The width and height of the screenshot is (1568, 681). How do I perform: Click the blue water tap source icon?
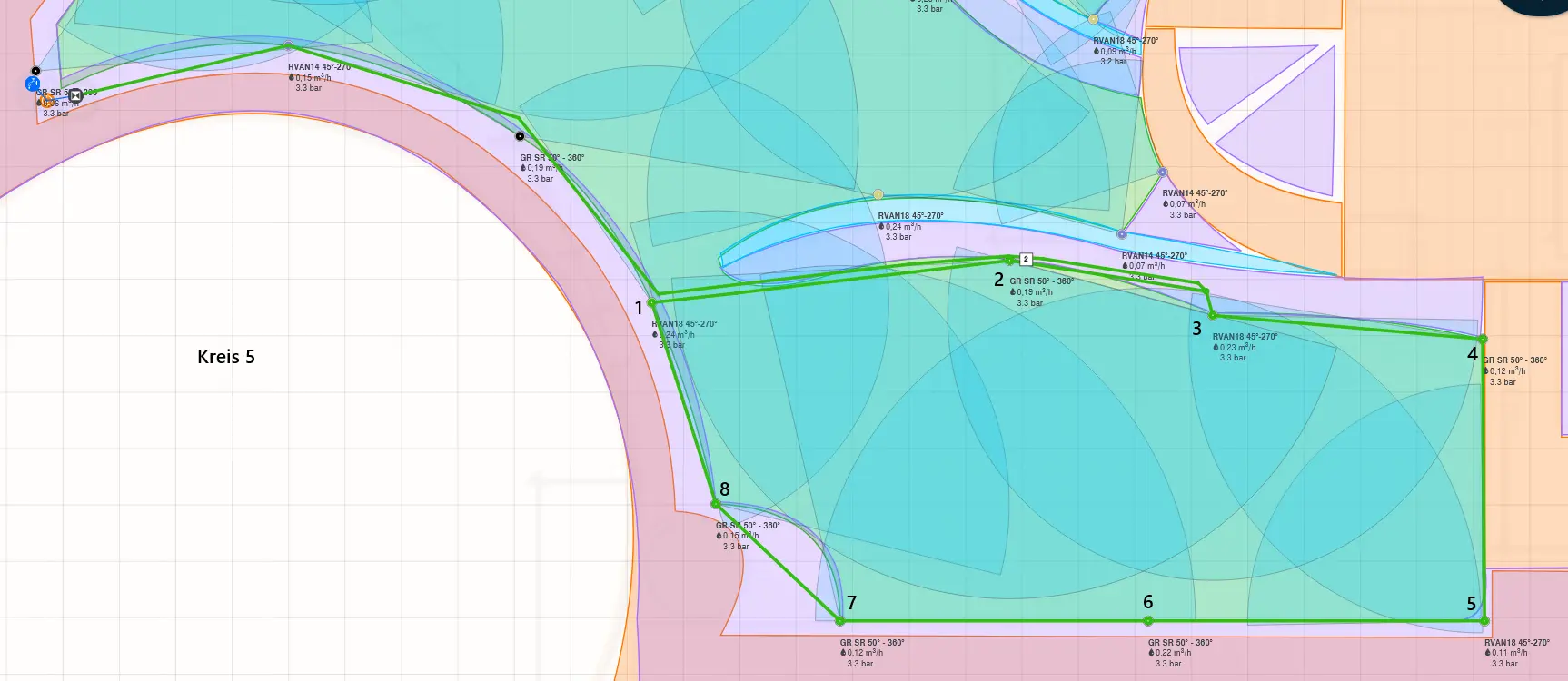point(33,84)
